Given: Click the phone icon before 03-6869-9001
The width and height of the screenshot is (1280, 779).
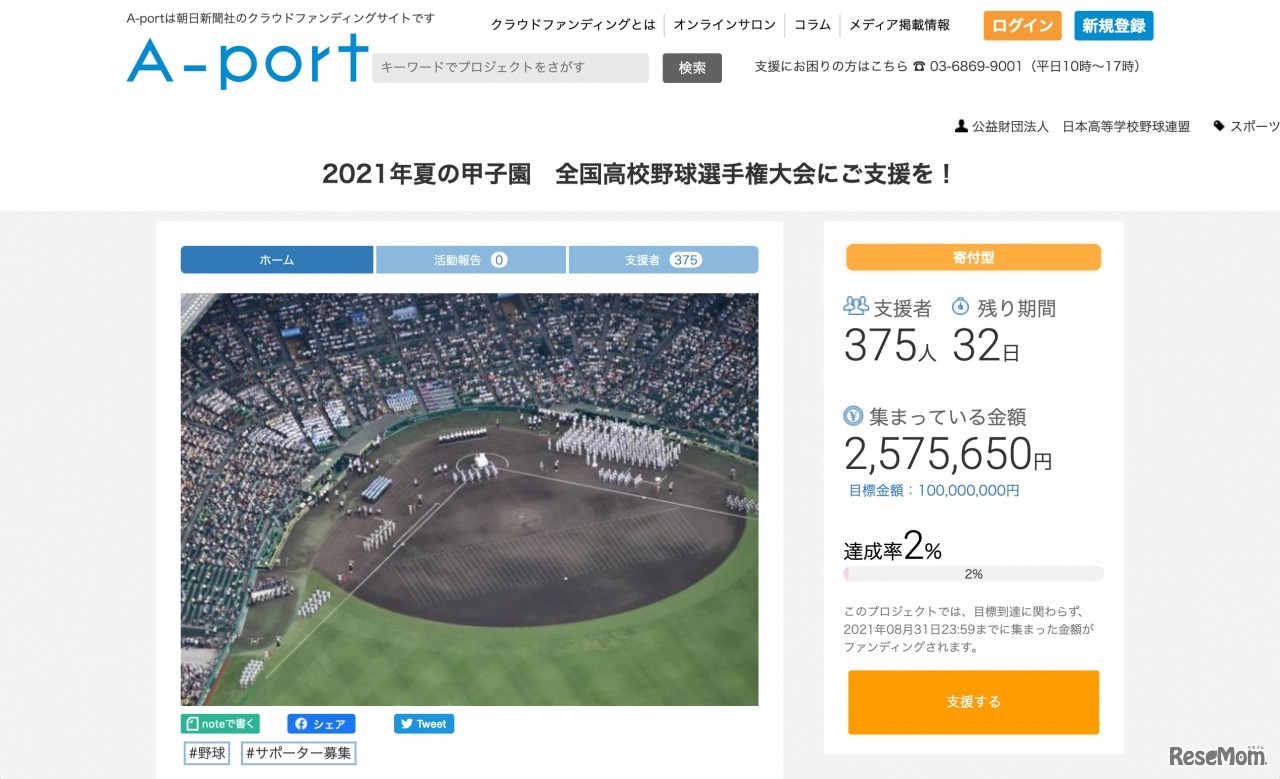Looking at the screenshot, I should click(x=919, y=66).
